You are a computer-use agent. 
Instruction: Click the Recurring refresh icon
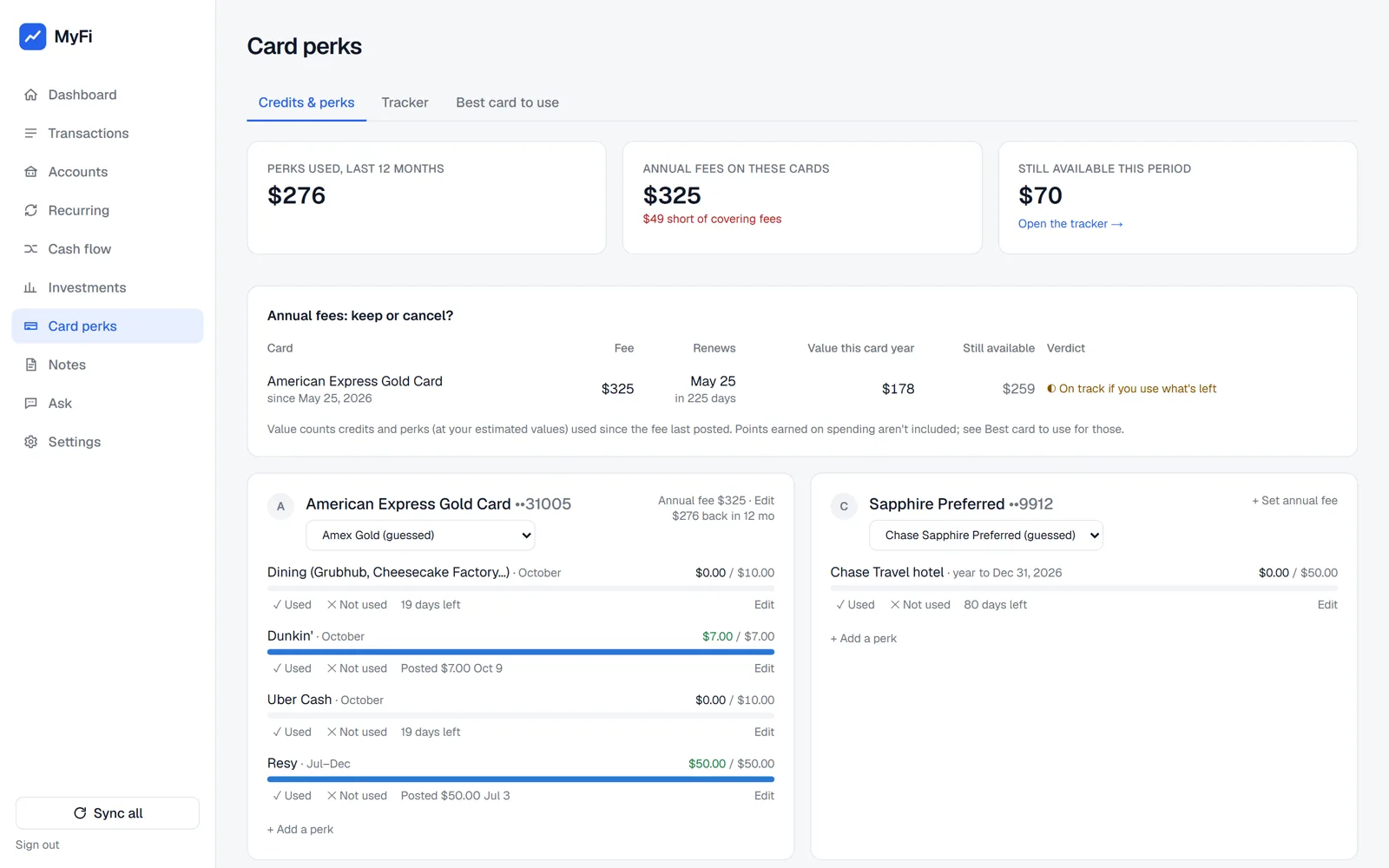(30, 210)
